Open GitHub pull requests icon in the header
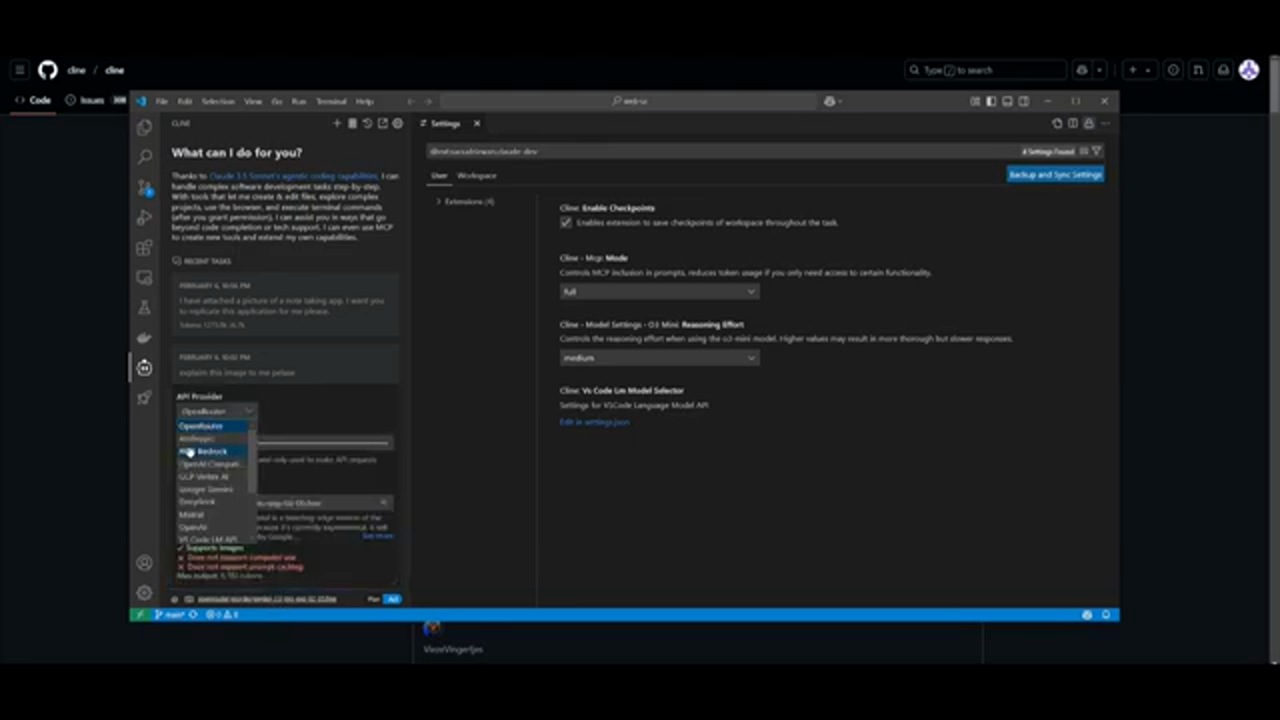1280x720 pixels. click(1198, 70)
